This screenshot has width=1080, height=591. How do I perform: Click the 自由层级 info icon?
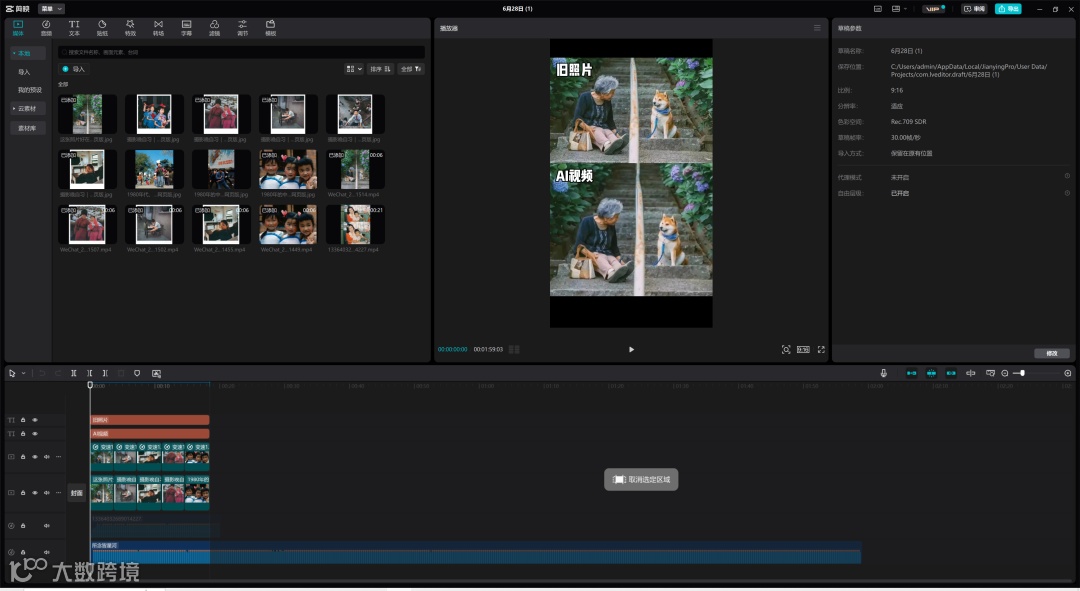(1067, 193)
